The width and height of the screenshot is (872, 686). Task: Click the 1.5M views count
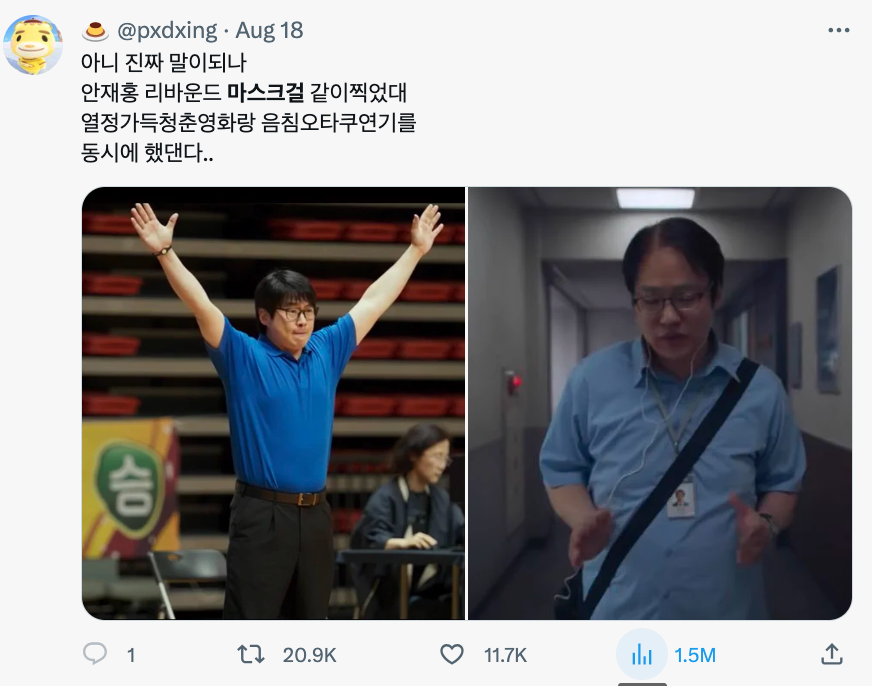coord(695,655)
